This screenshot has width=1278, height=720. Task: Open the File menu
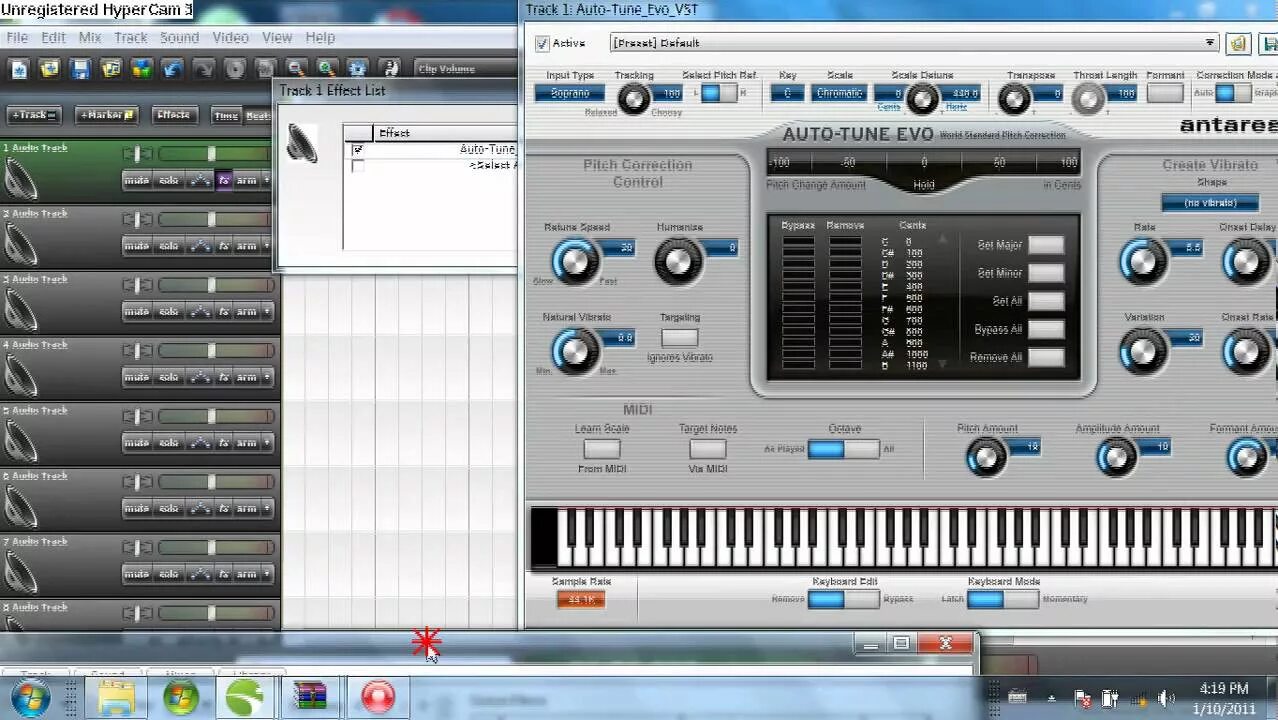(x=17, y=37)
